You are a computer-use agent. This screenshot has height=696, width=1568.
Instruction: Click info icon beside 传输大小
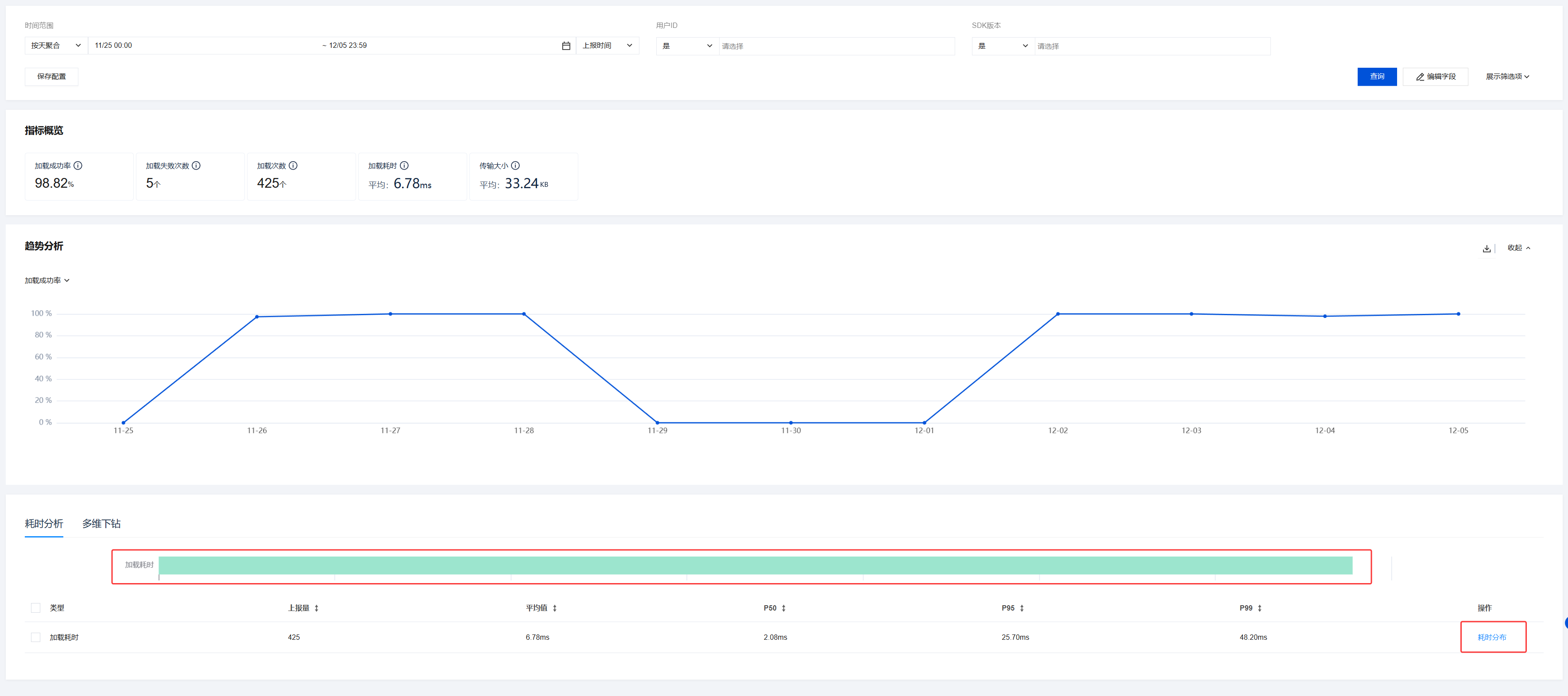tap(515, 166)
